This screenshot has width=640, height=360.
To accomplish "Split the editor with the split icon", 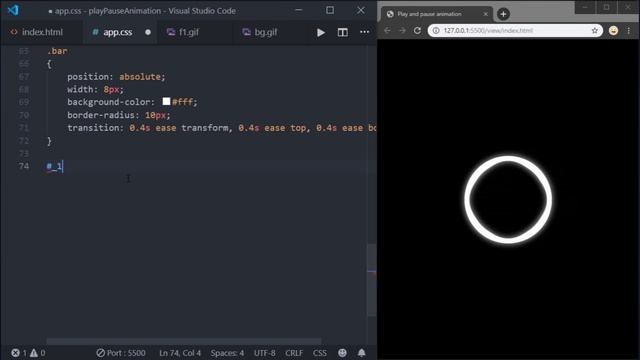I will (342, 32).
